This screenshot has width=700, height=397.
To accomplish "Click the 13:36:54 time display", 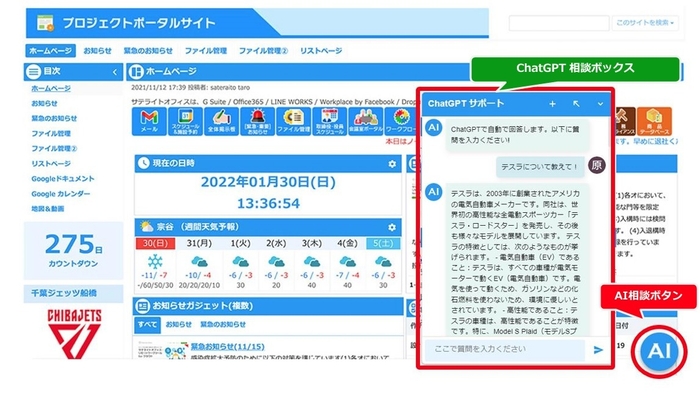I will pyautogui.click(x=268, y=204).
